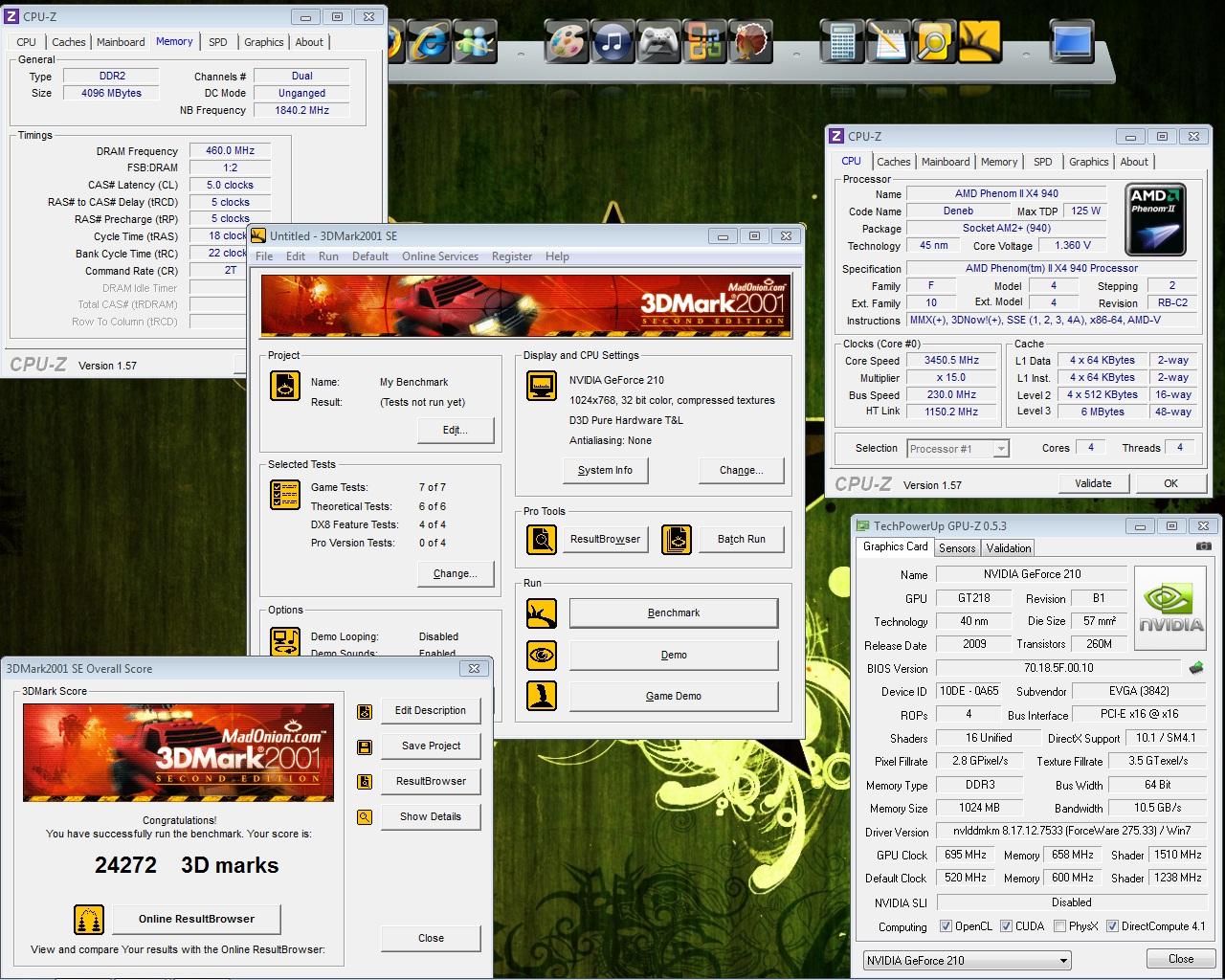The width and height of the screenshot is (1225, 980).
Task: Toggle the OpenCL checkbox in GPU-Z
Action: click(x=946, y=926)
